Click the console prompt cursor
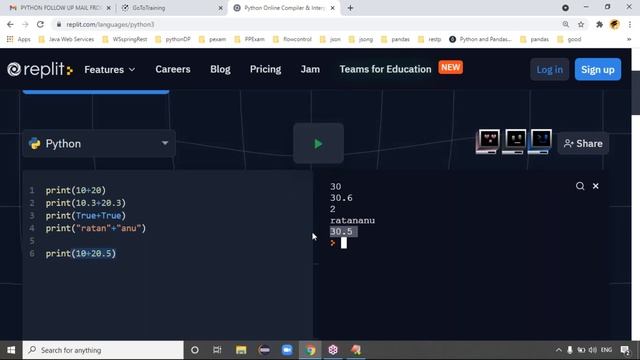Image resolution: width=640 pixels, height=360 pixels. click(x=344, y=243)
